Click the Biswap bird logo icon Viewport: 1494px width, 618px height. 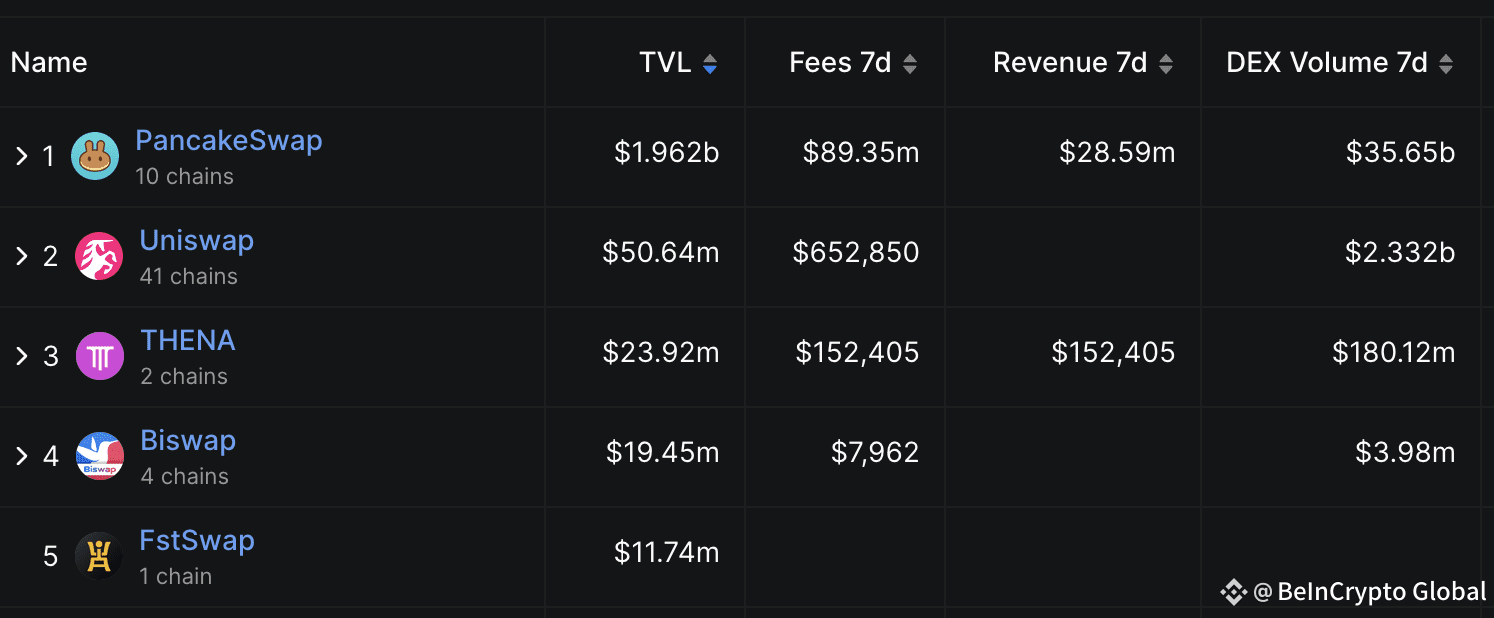click(x=100, y=456)
